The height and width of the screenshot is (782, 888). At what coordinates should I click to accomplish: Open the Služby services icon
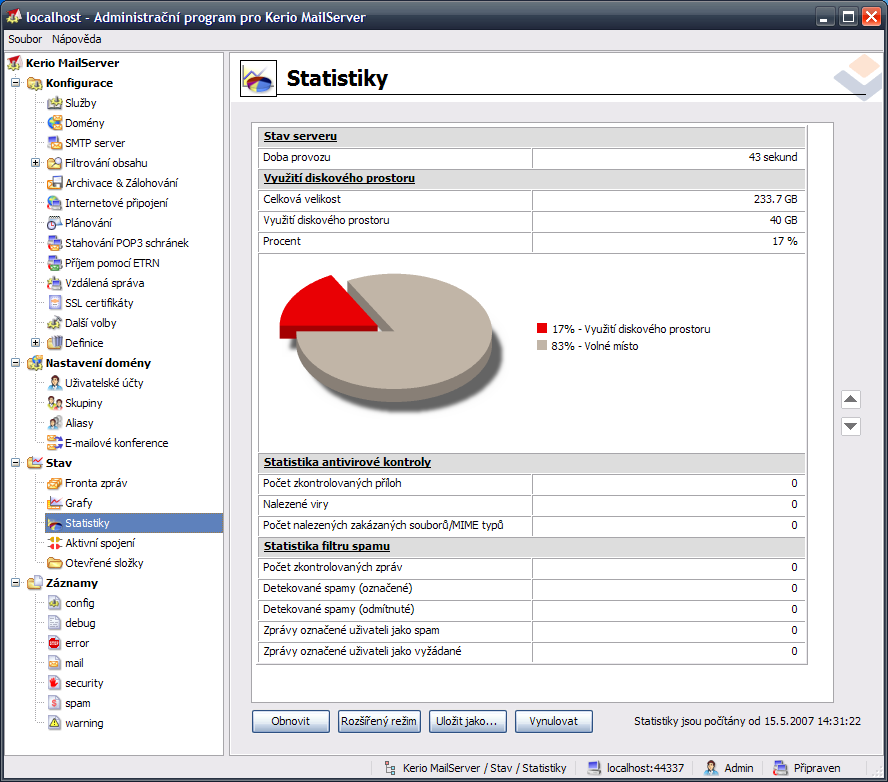54,103
